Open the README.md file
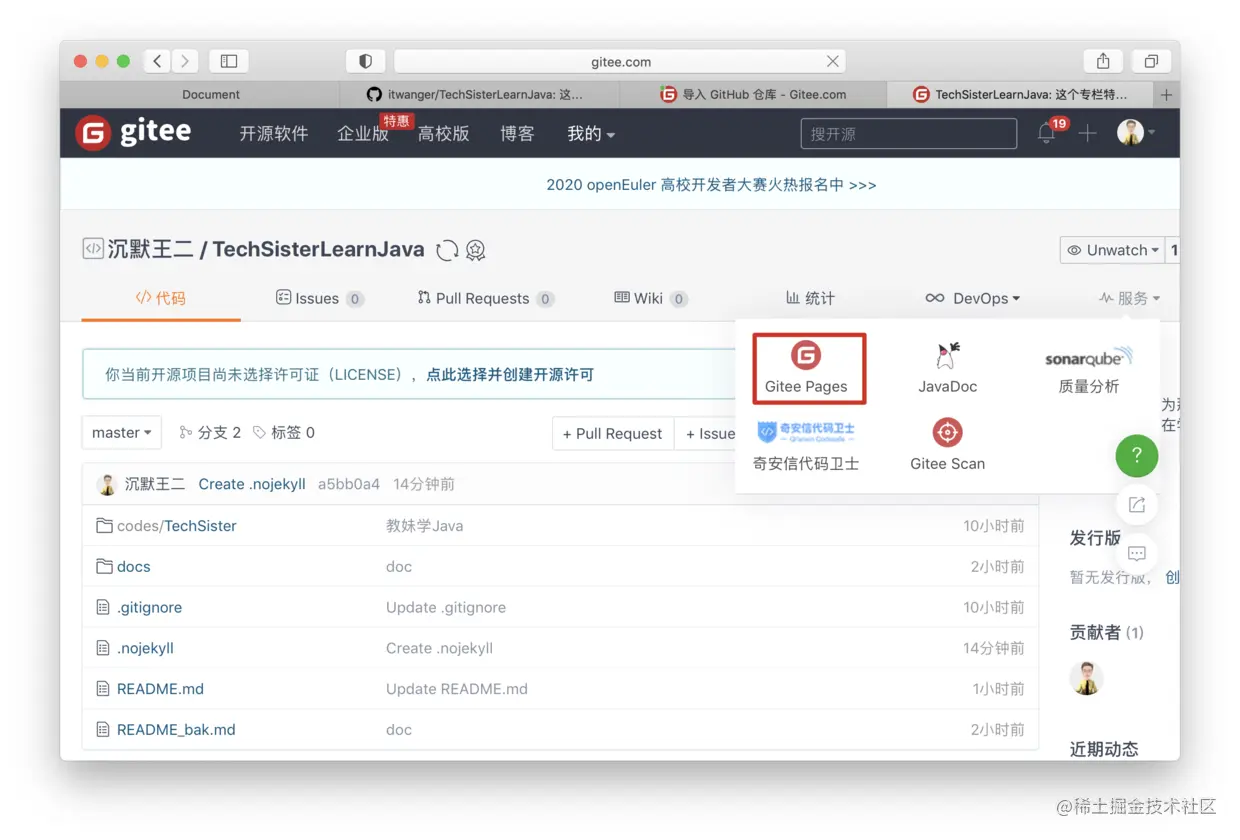Image resolution: width=1240 pixels, height=840 pixels. tap(160, 689)
